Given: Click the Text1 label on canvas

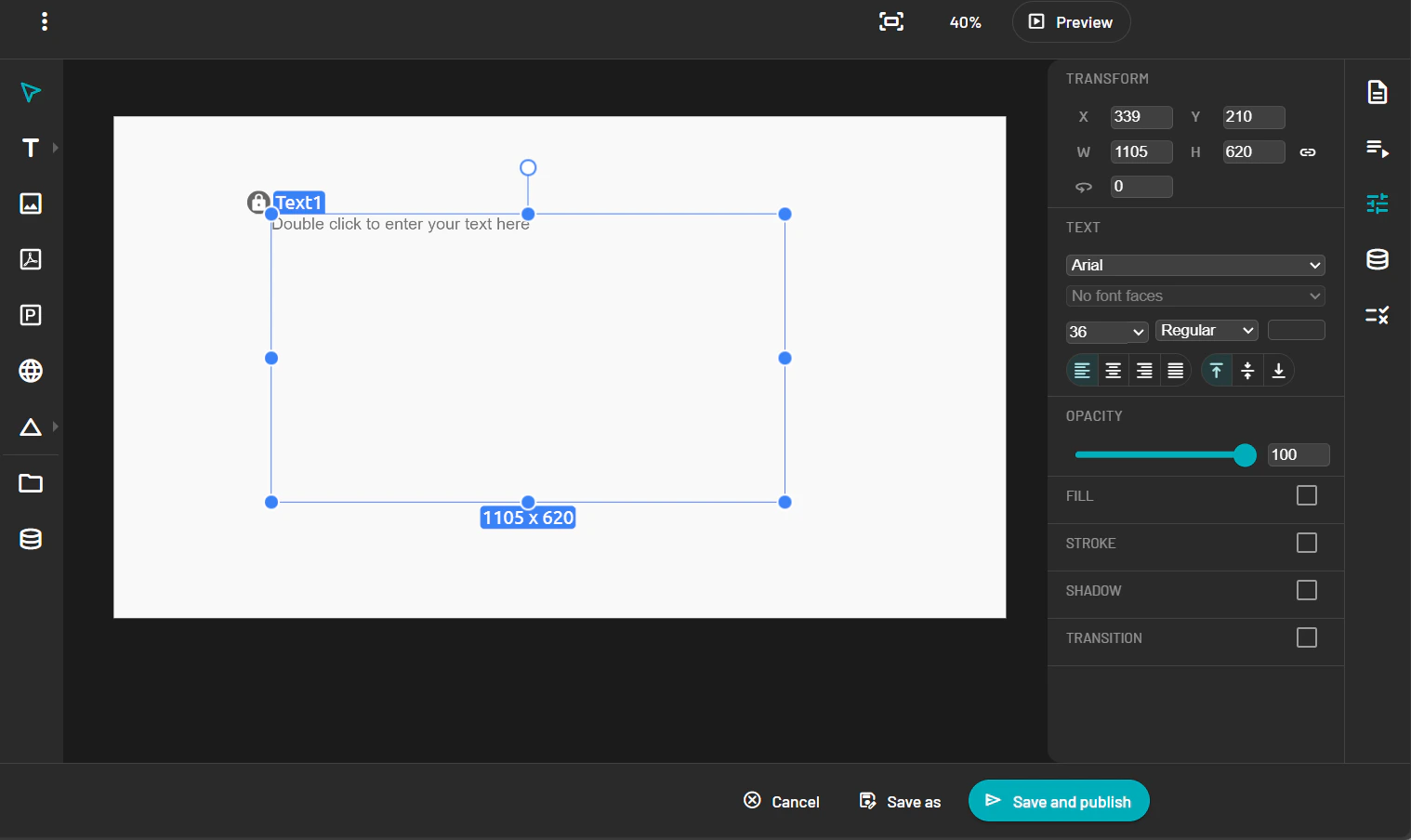Looking at the screenshot, I should pos(298,203).
